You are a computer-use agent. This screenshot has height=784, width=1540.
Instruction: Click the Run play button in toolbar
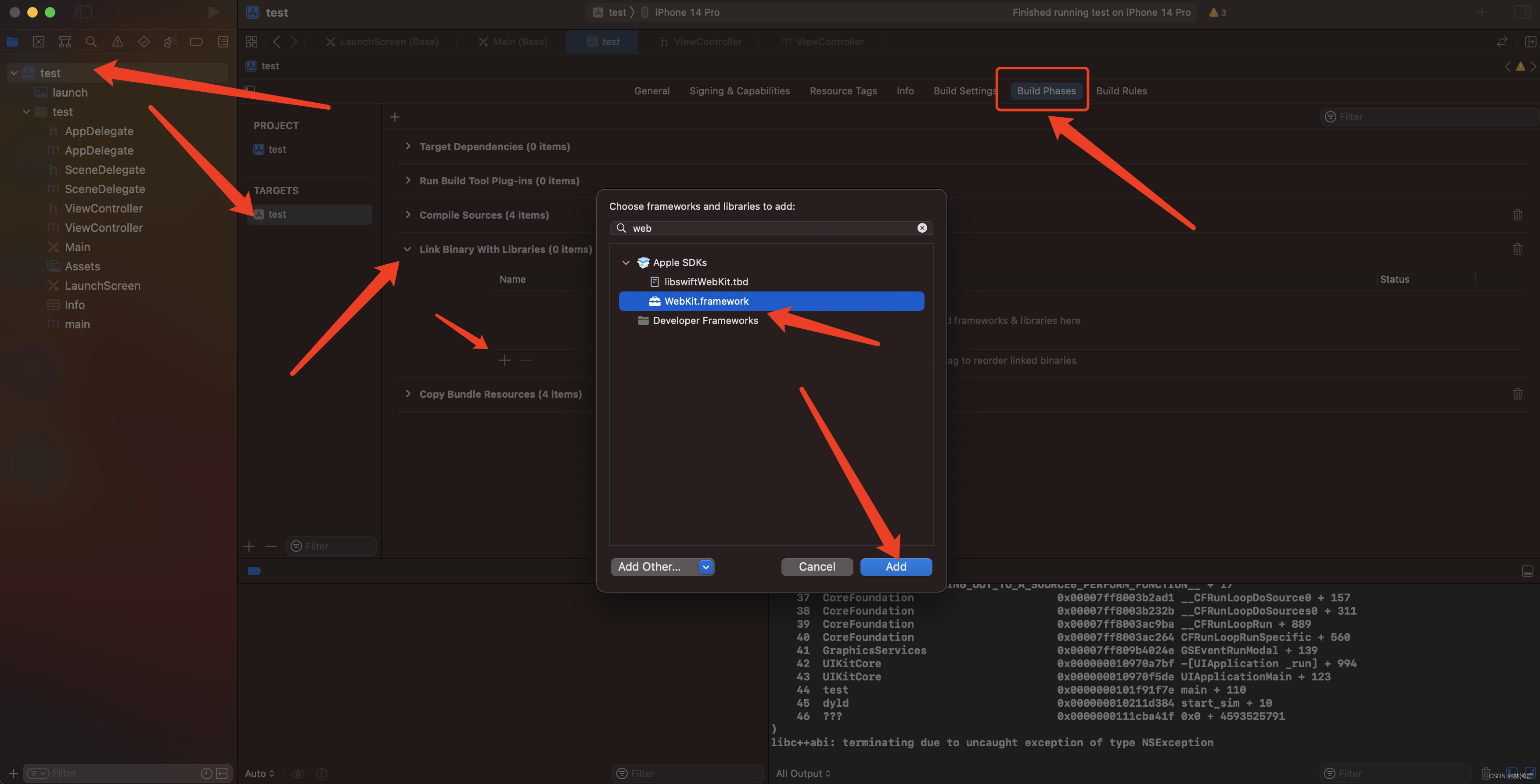click(213, 12)
